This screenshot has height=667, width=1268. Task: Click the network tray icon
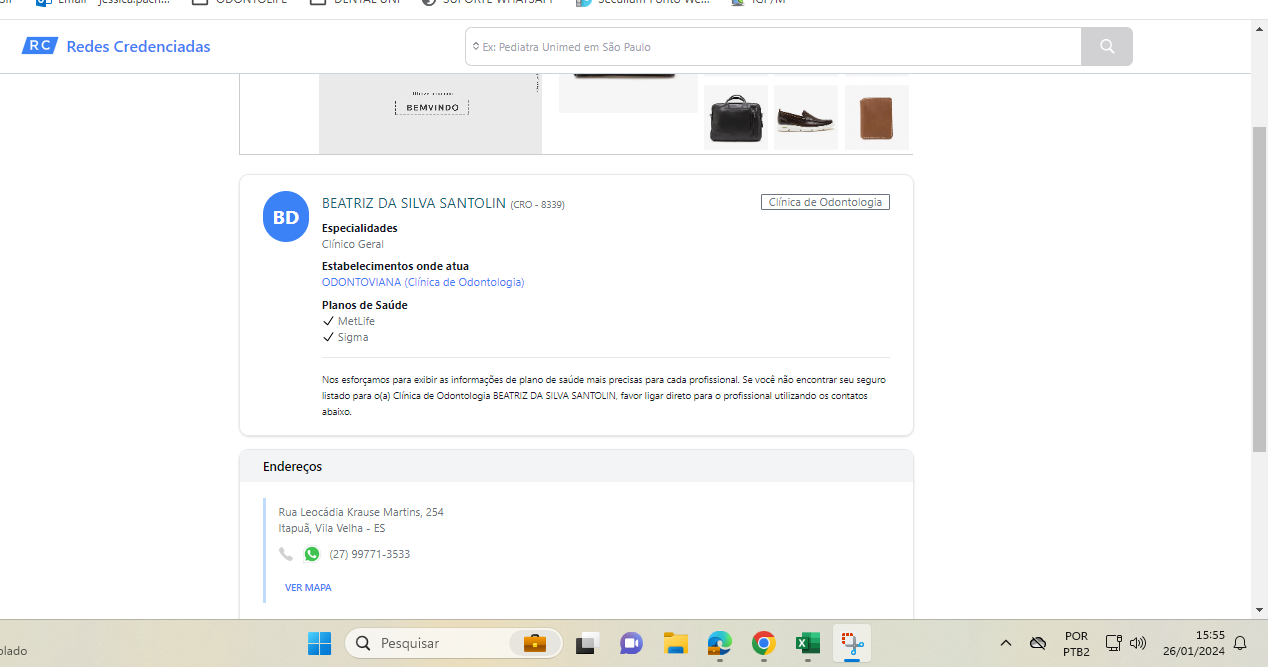pyautogui.click(x=1114, y=643)
